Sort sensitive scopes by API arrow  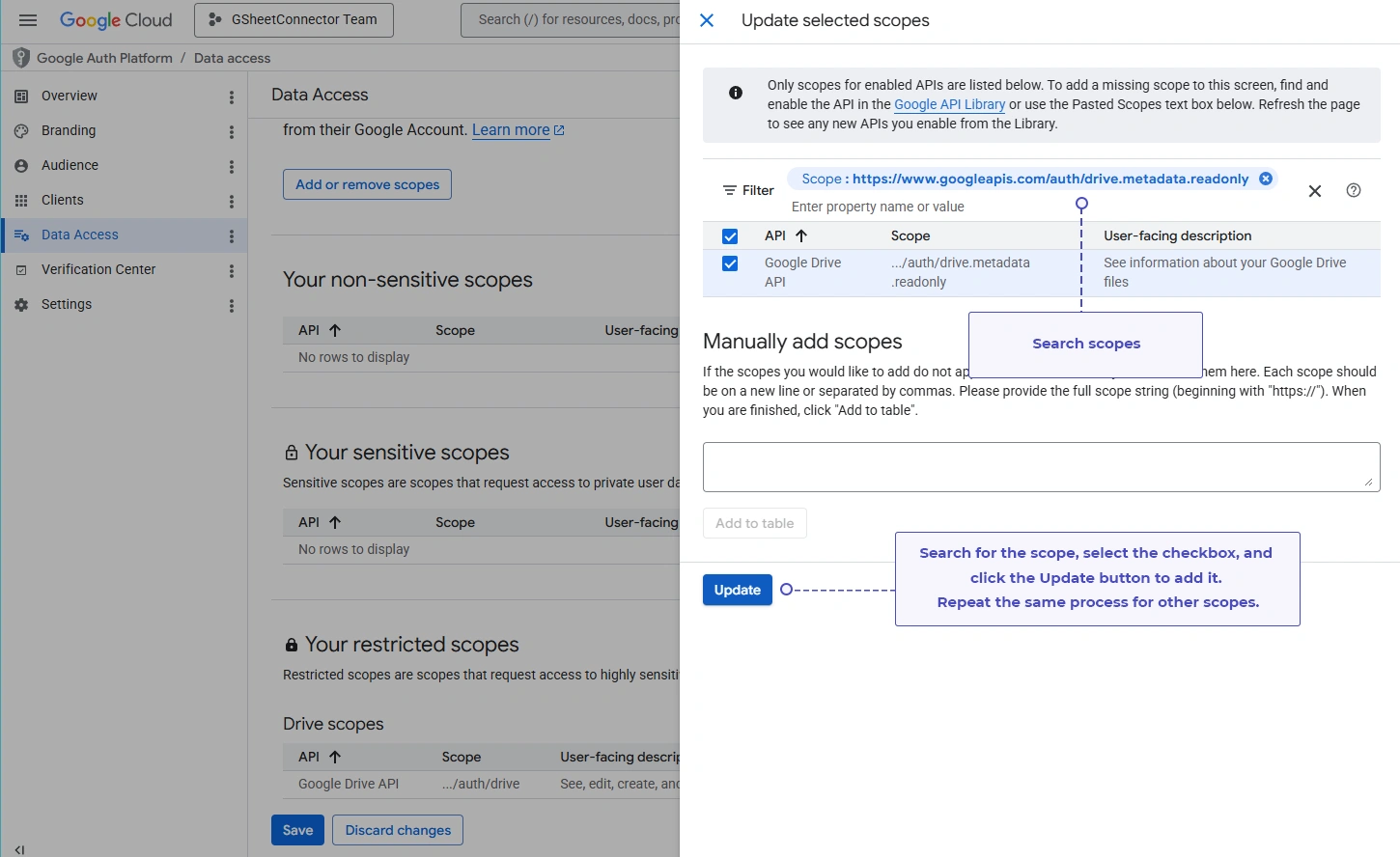click(x=335, y=522)
